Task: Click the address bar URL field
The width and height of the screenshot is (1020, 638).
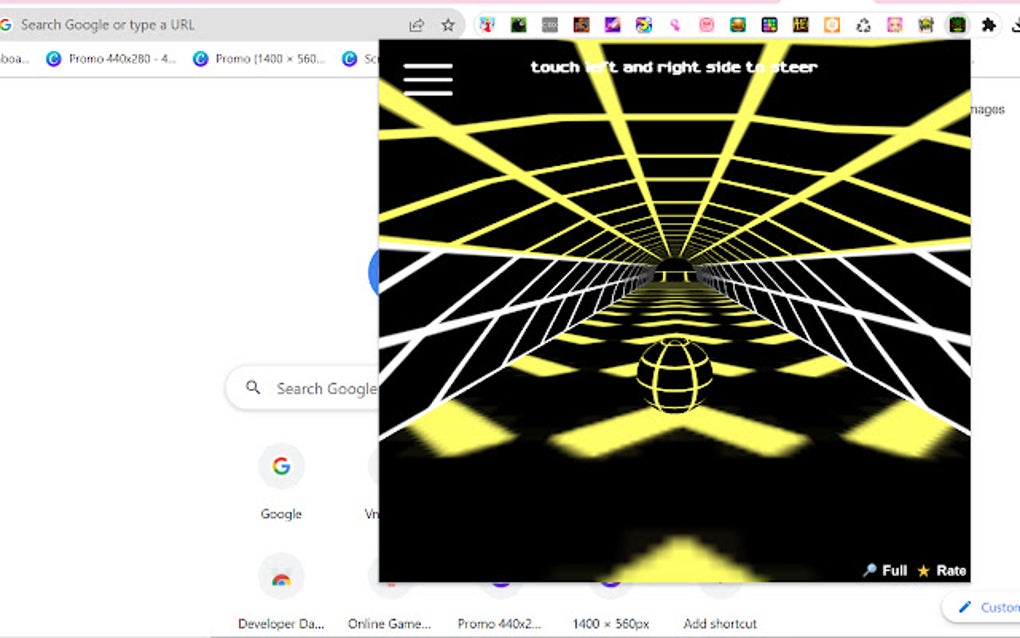Action: [208, 25]
